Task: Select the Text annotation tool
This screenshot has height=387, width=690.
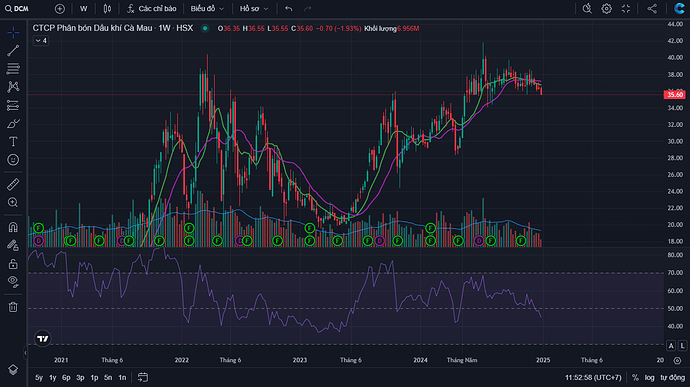Action: [x=13, y=141]
